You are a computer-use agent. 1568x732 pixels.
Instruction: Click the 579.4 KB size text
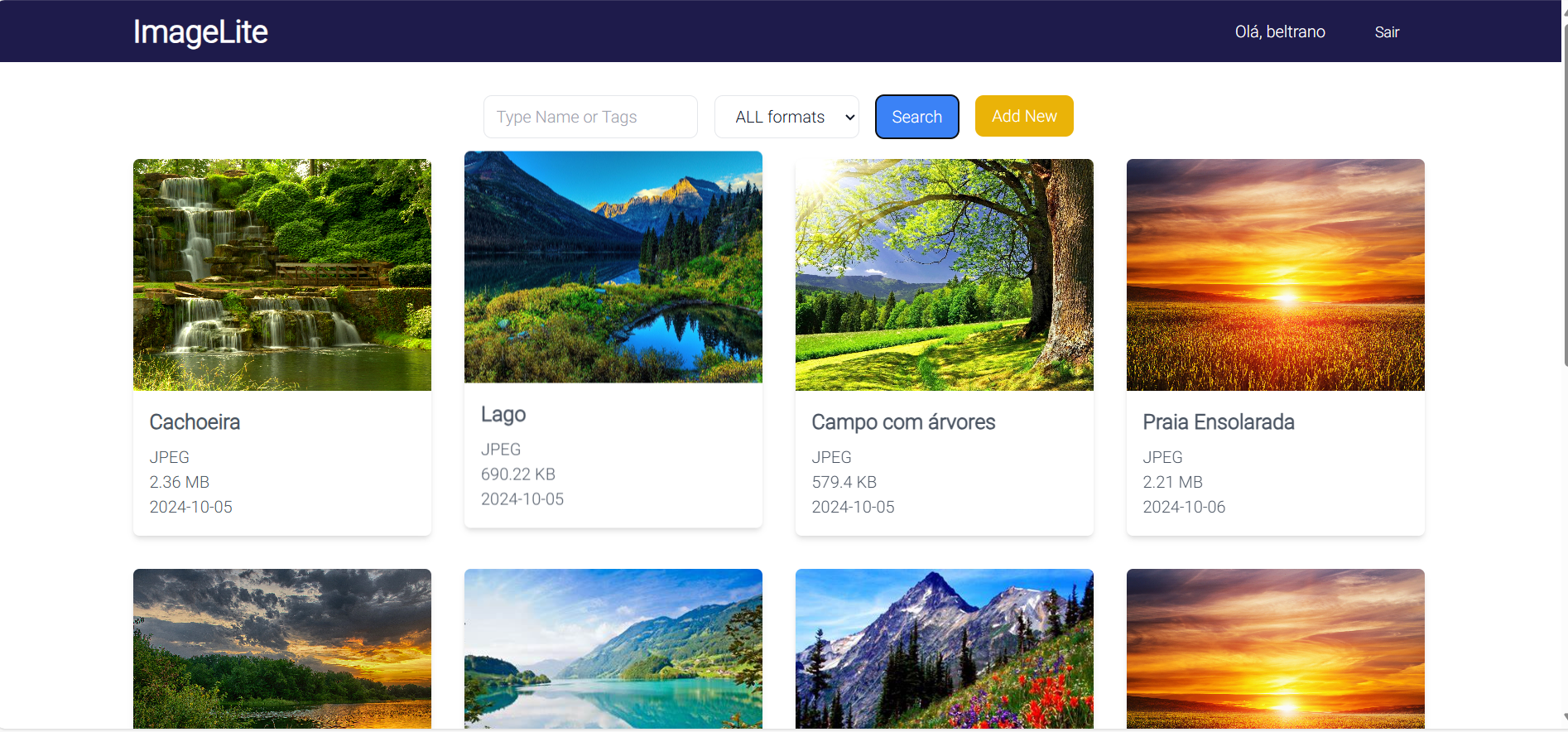pyautogui.click(x=844, y=482)
